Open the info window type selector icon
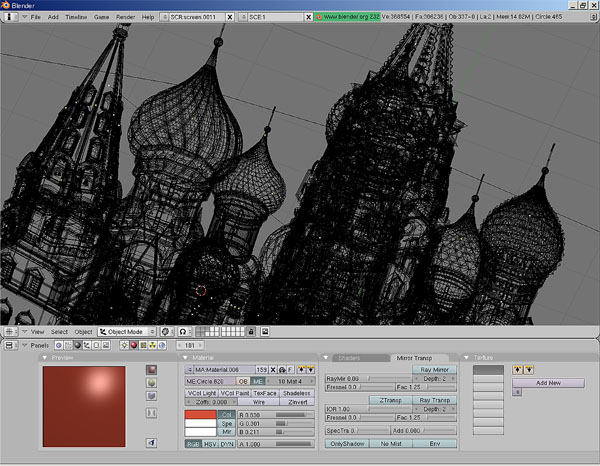600x466 pixels. point(10,17)
